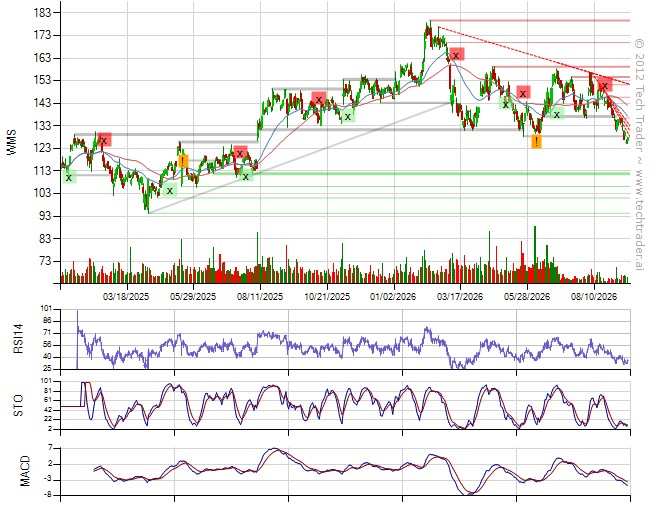Click the tallest green volume bar near 05/28/2026
657x514 pixels.
click(535, 254)
